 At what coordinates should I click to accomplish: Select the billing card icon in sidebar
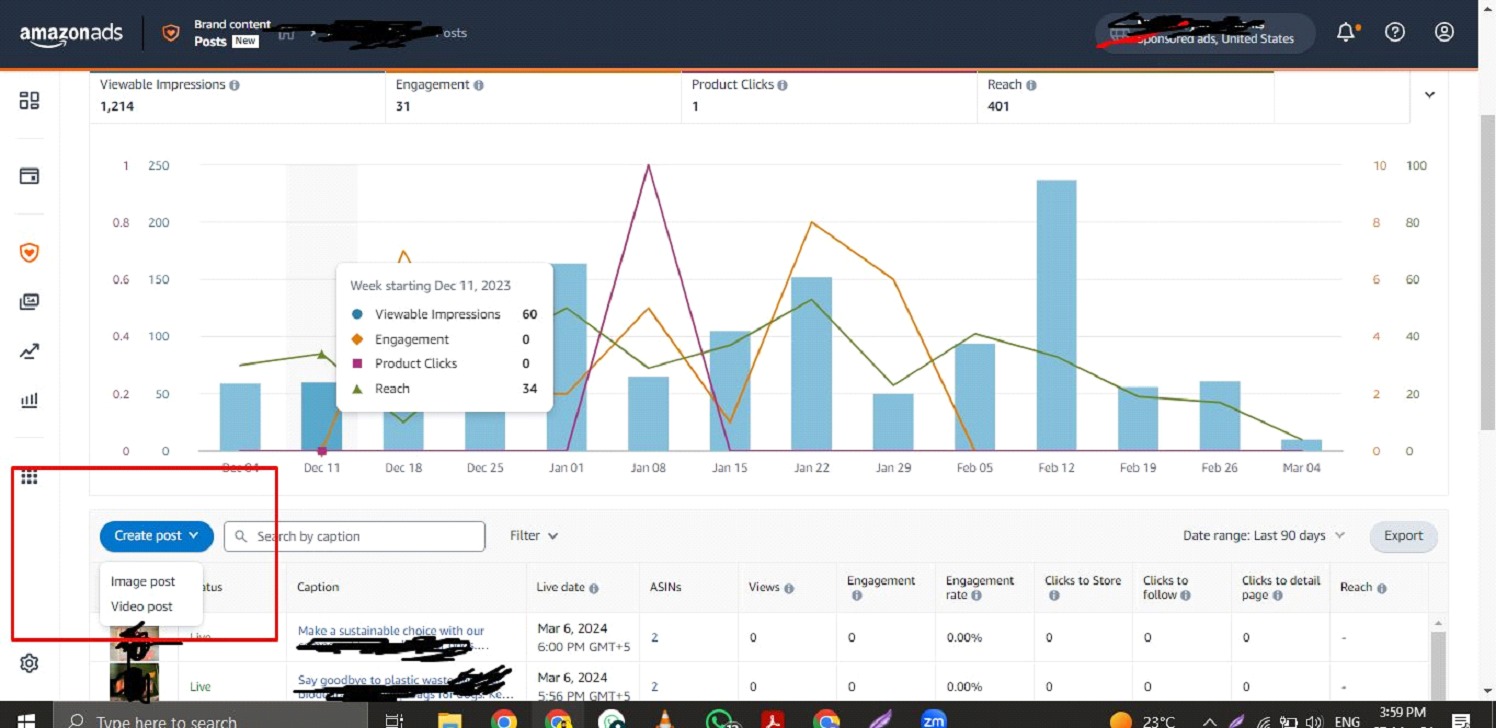coord(28,175)
